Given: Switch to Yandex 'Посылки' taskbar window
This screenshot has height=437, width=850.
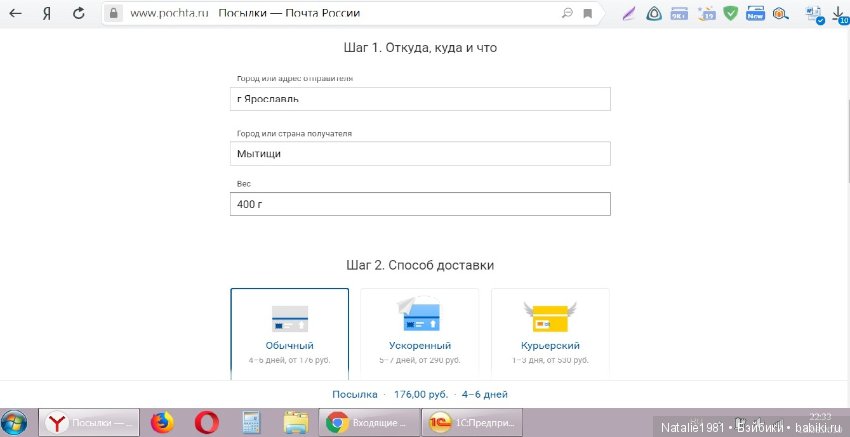Looking at the screenshot, I should pos(89,423).
